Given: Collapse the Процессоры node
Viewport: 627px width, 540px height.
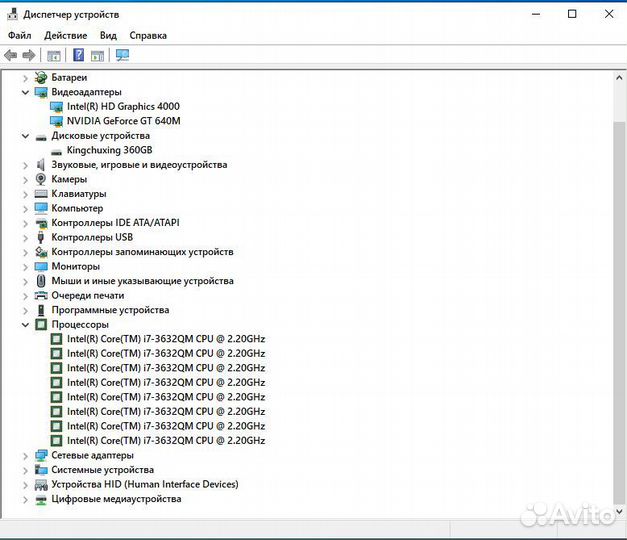Looking at the screenshot, I should click(25, 324).
